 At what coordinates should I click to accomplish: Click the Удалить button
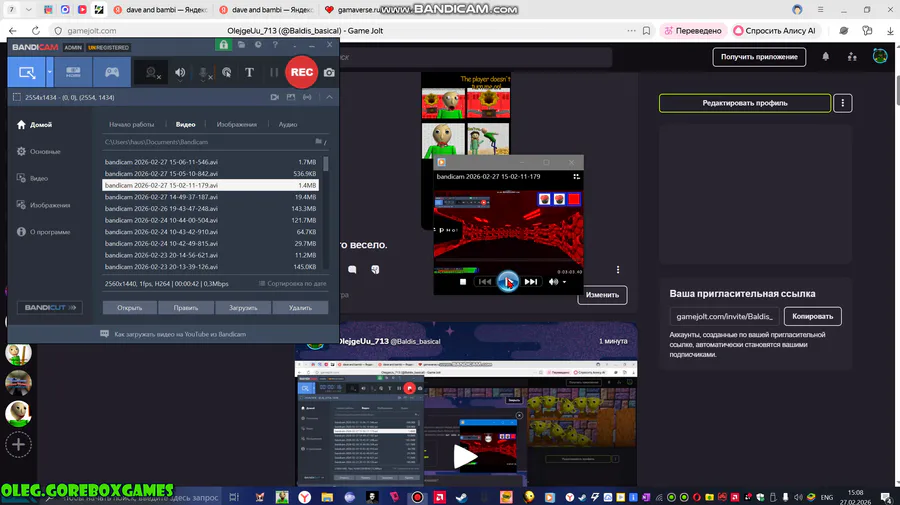[x=300, y=308]
